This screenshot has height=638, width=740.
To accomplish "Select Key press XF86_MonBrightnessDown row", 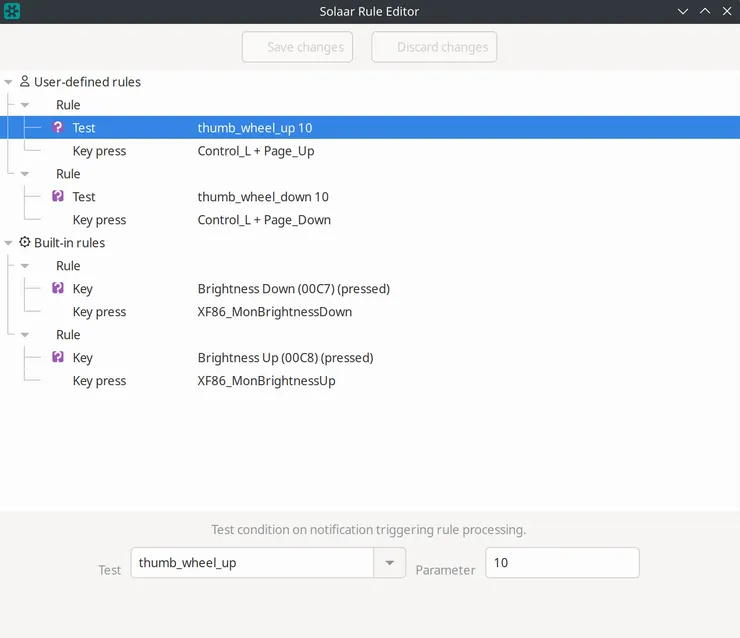I will click(370, 312).
